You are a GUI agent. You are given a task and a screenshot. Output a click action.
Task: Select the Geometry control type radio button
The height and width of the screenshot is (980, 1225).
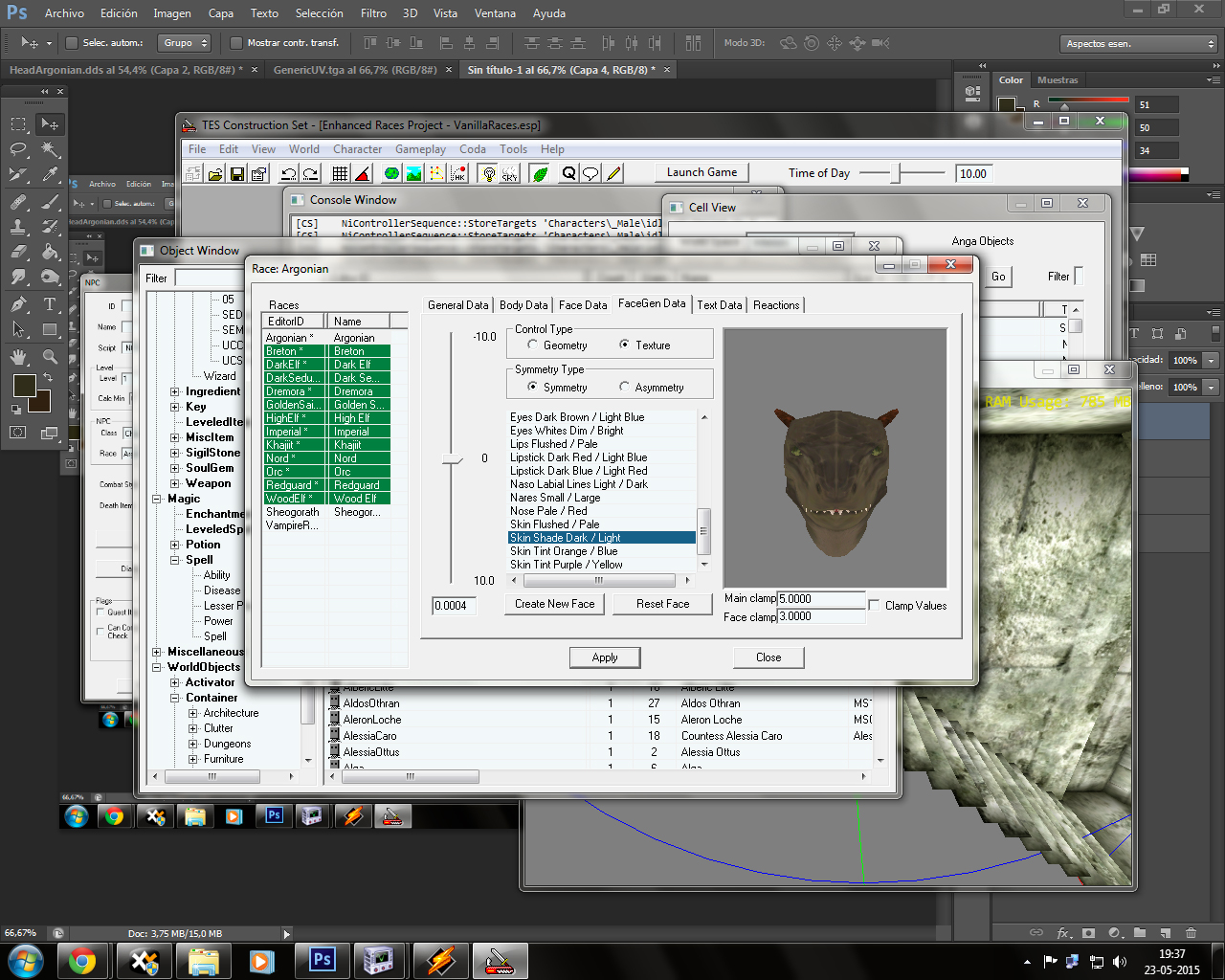pyautogui.click(x=533, y=345)
